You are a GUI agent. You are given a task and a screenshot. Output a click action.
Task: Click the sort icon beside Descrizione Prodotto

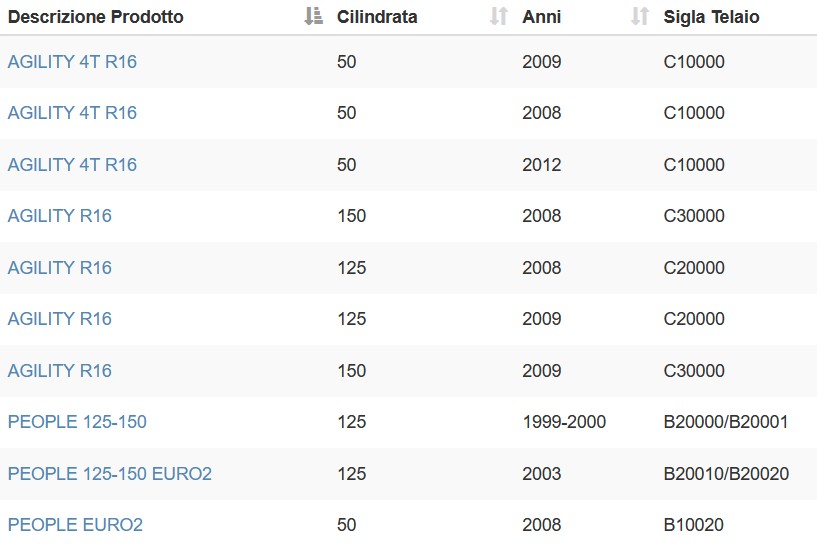(314, 17)
